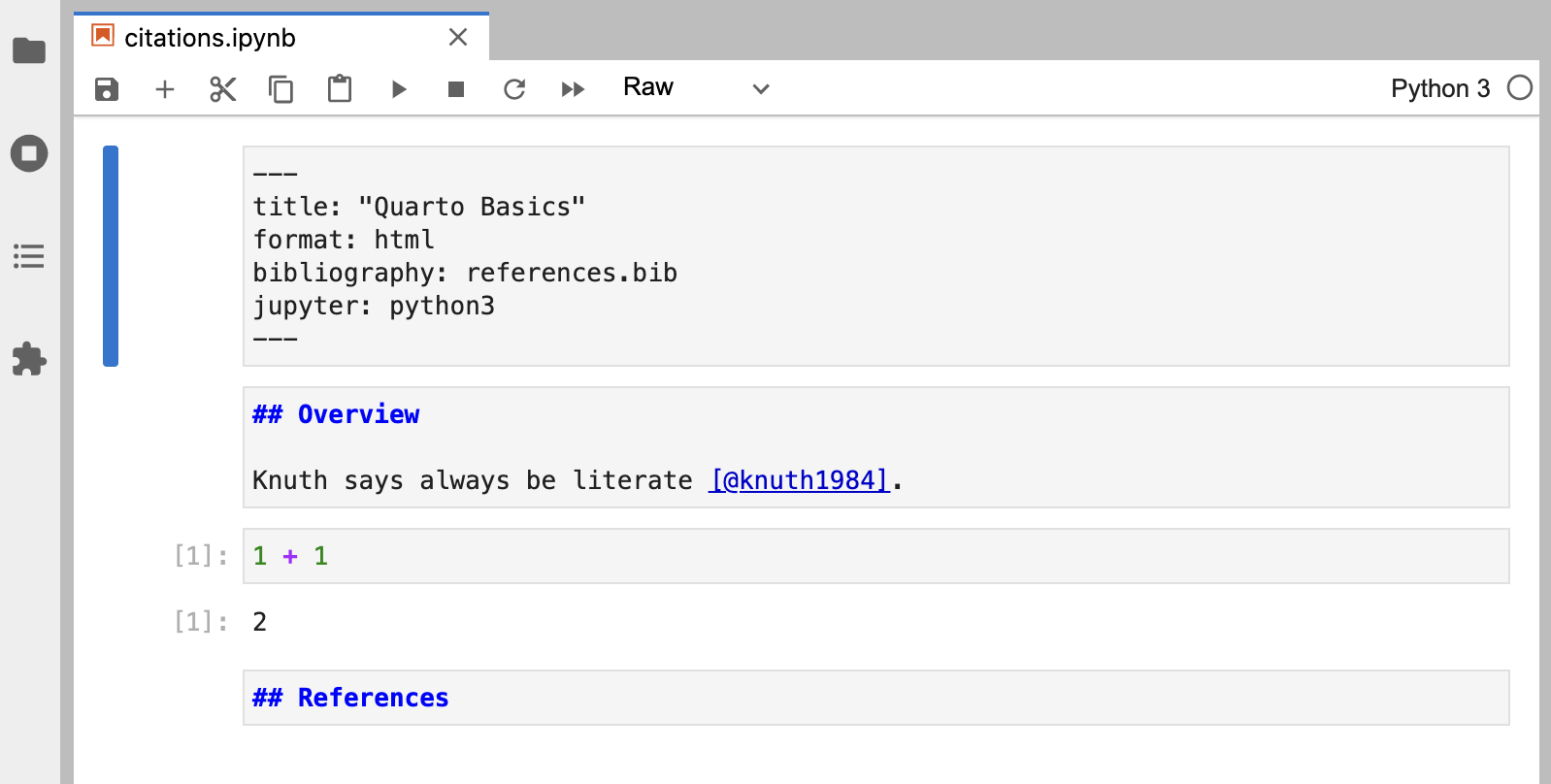
Task: Click the Save notebook icon
Action: point(107,89)
